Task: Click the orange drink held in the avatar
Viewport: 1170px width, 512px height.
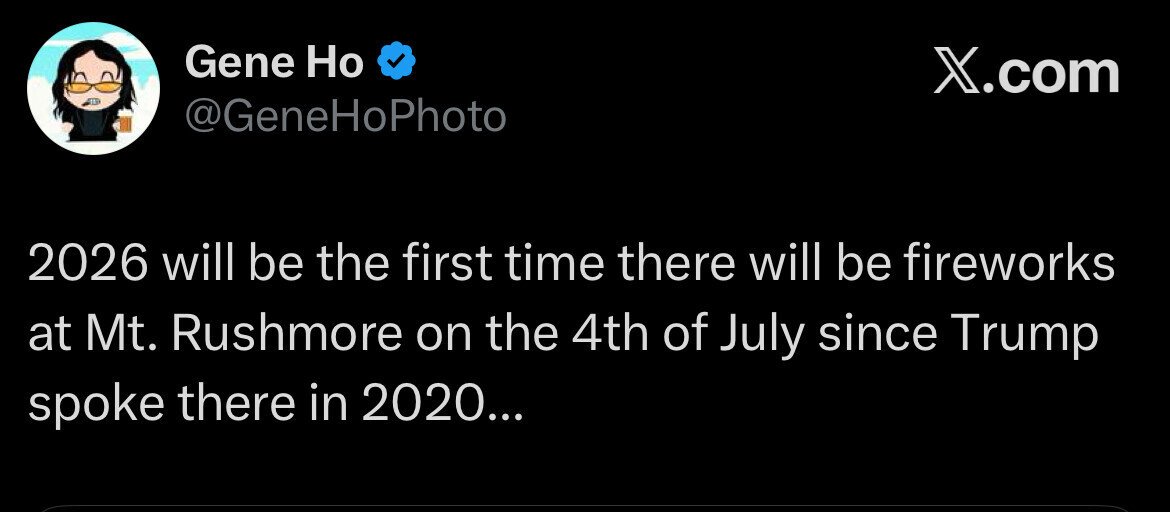Action: pos(125,123)
